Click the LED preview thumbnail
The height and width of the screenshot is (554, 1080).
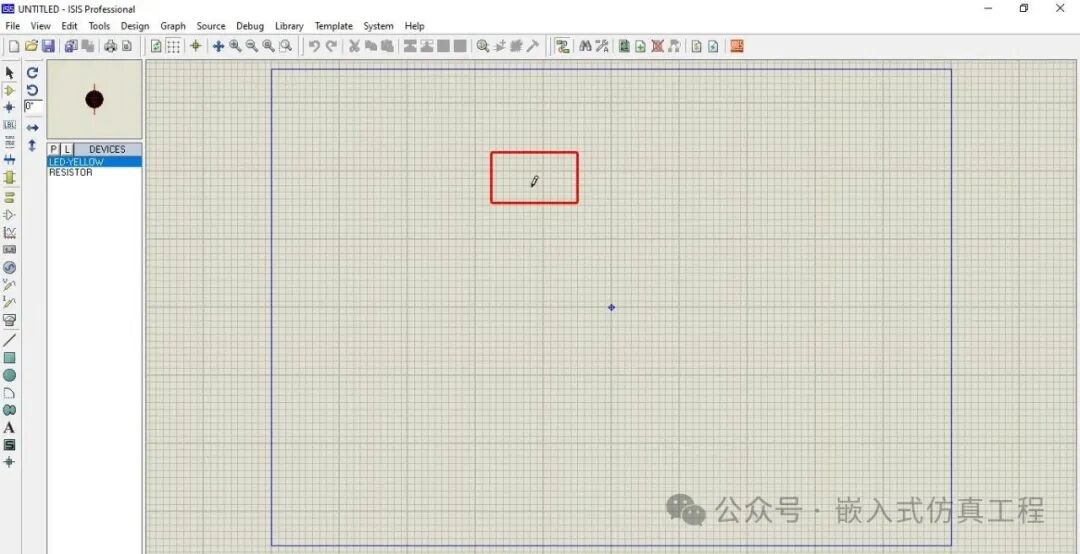[94, 99]
